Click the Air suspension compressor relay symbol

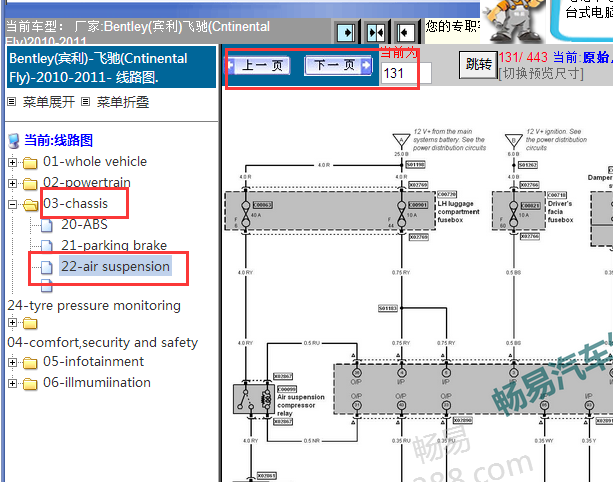pos(254,399)
